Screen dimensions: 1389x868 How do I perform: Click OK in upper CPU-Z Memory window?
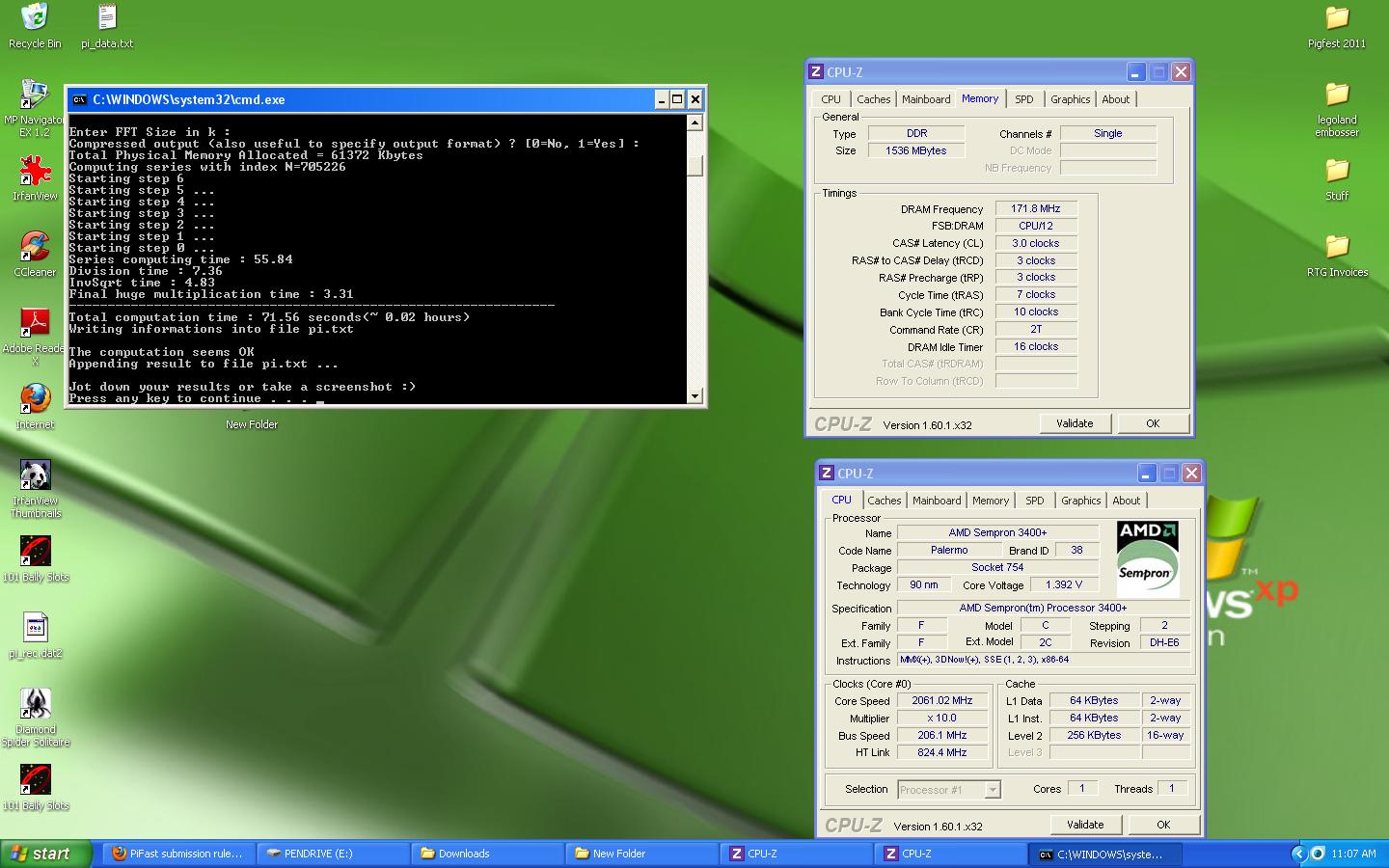pyautogui.click(x=1153, y=423)
